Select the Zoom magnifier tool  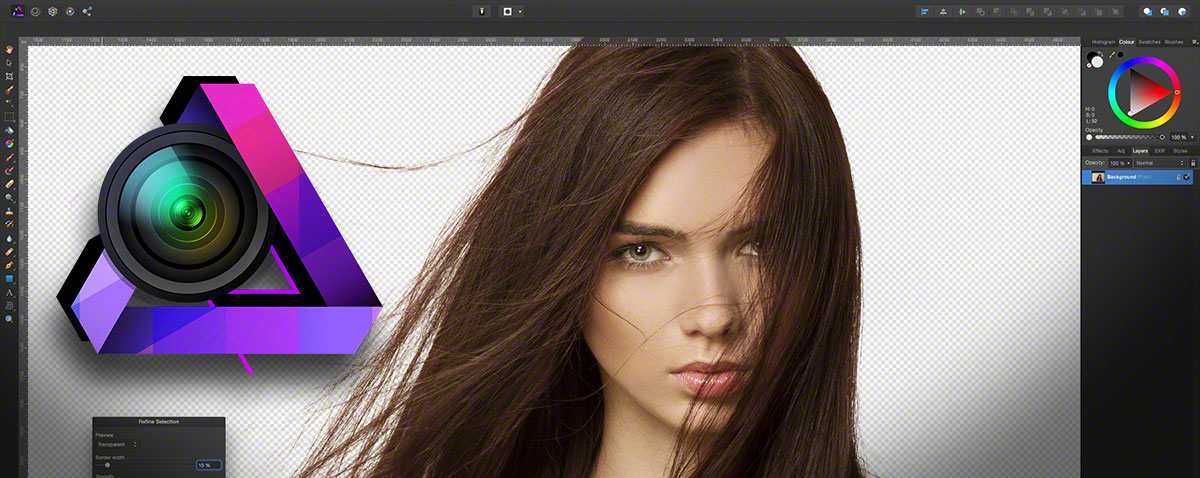pyautogui.click(x=10, y=319)
